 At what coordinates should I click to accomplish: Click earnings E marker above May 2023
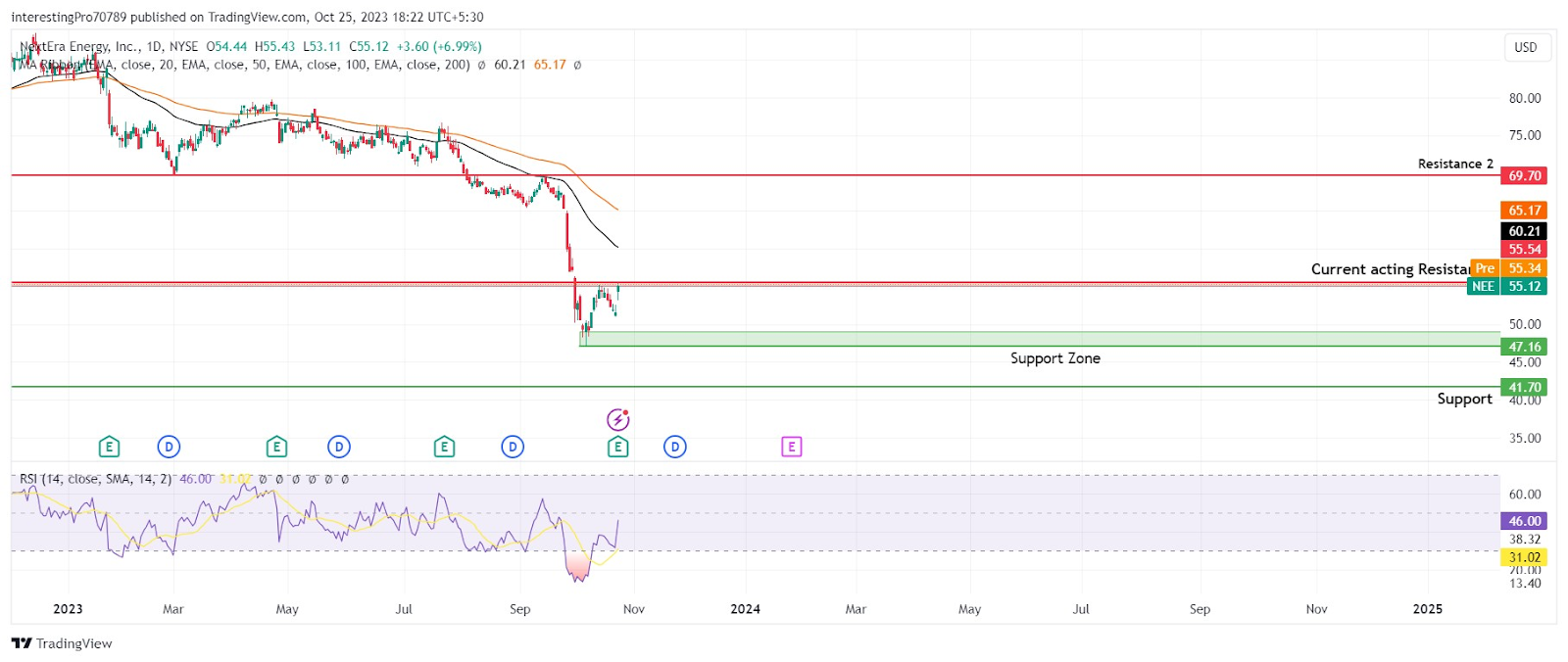[x=276, y=447]
